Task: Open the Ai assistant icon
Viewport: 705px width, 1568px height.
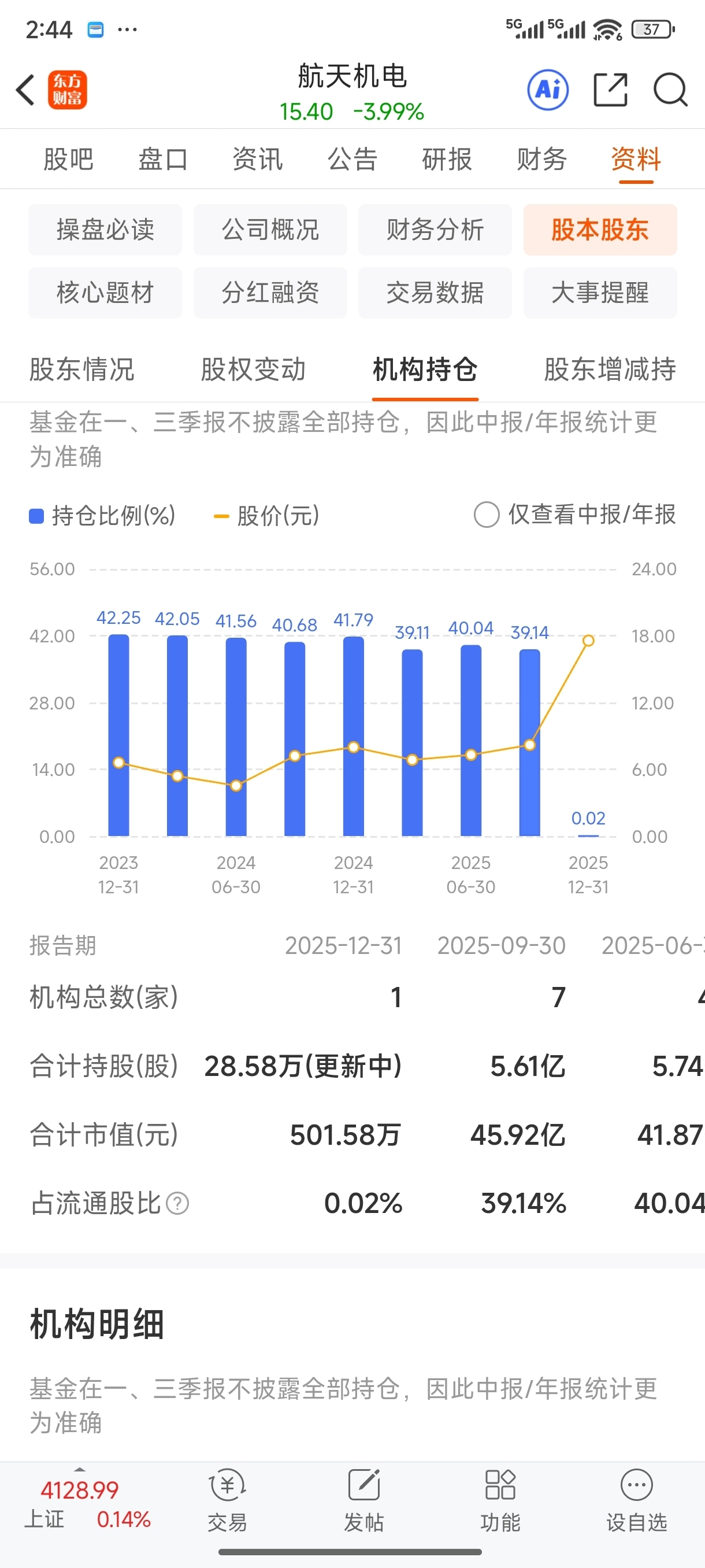Action: pyautogui.click(x=548, y=90)
